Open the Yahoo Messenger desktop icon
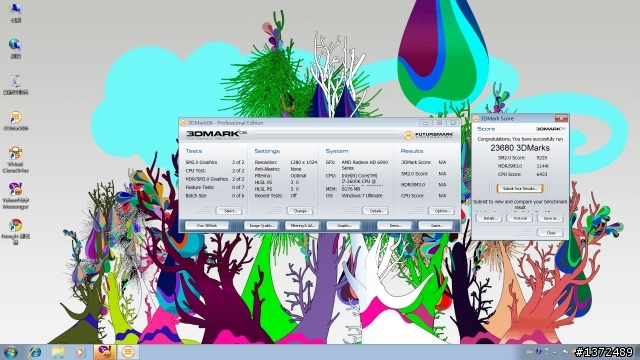 16,196
